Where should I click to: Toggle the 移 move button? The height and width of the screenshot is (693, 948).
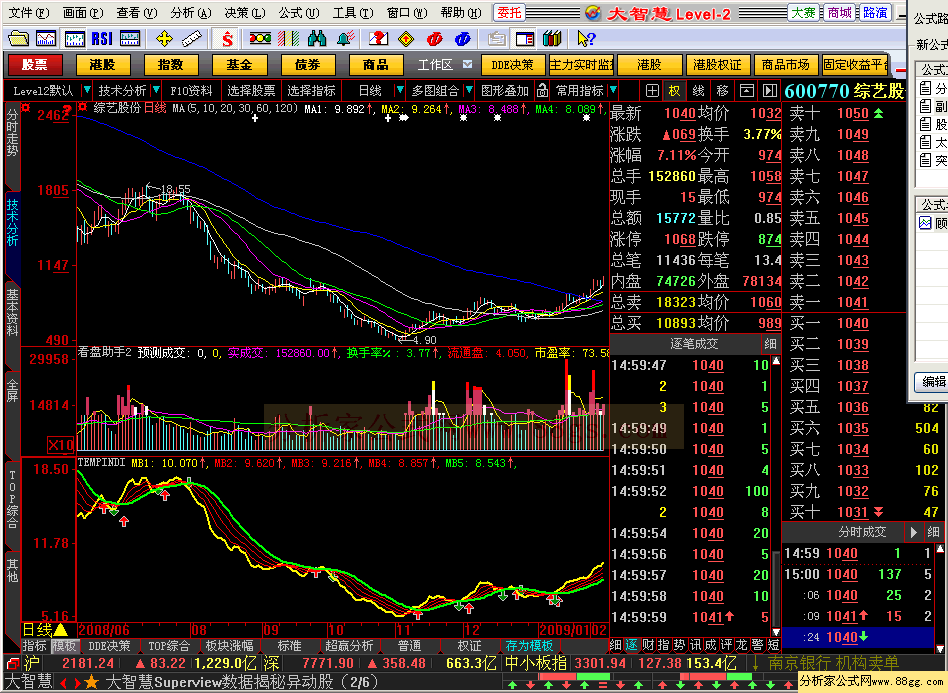coord(722,91)
